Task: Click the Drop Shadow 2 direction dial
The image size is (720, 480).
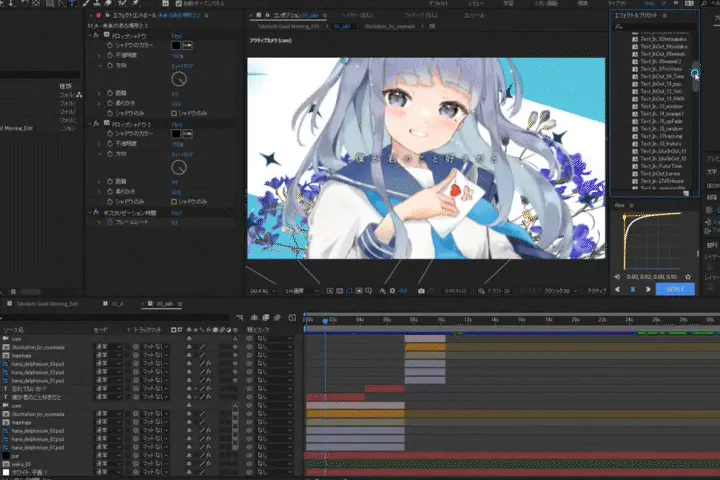Action: [x=179, y=168]
